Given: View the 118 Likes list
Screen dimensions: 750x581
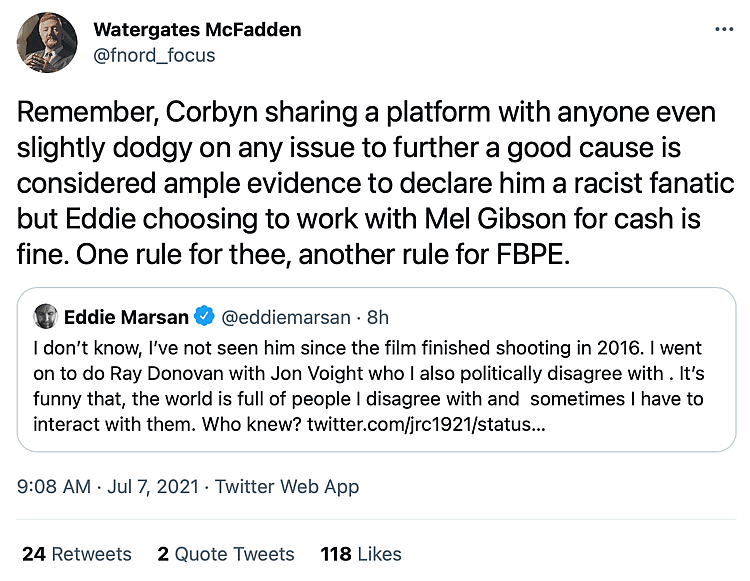Looking at the screenshot, I should 361,553.
